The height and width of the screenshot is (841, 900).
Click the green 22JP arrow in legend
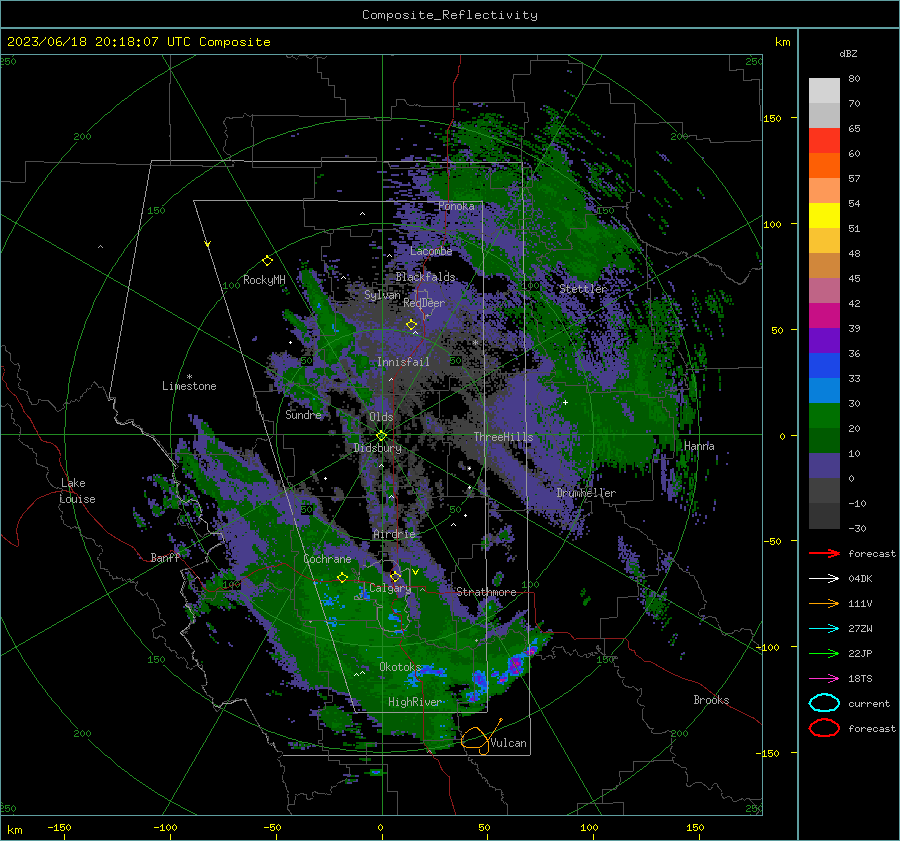824,653
